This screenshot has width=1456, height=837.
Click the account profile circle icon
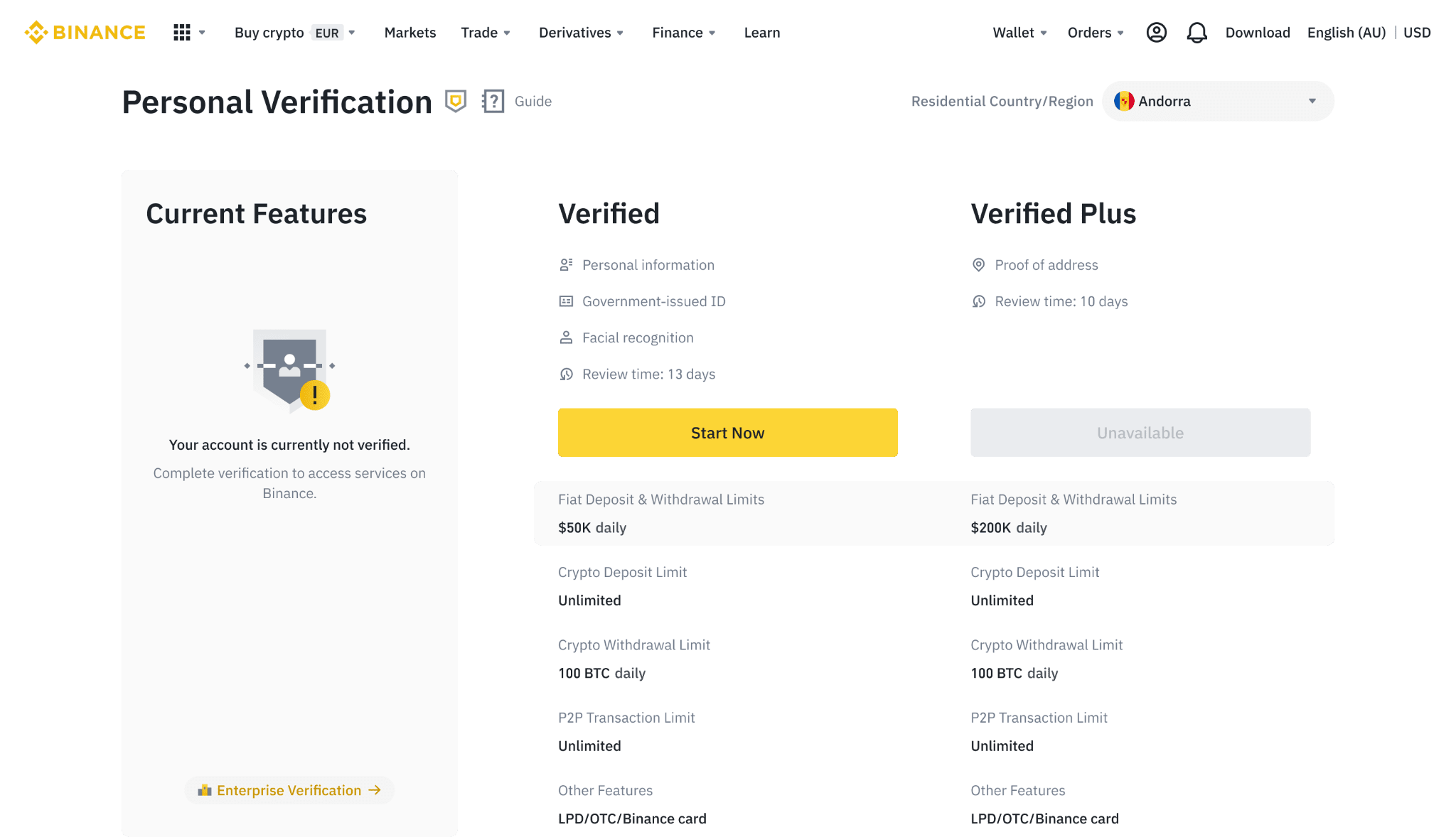pyautogui.click(x=1157, y=32)
